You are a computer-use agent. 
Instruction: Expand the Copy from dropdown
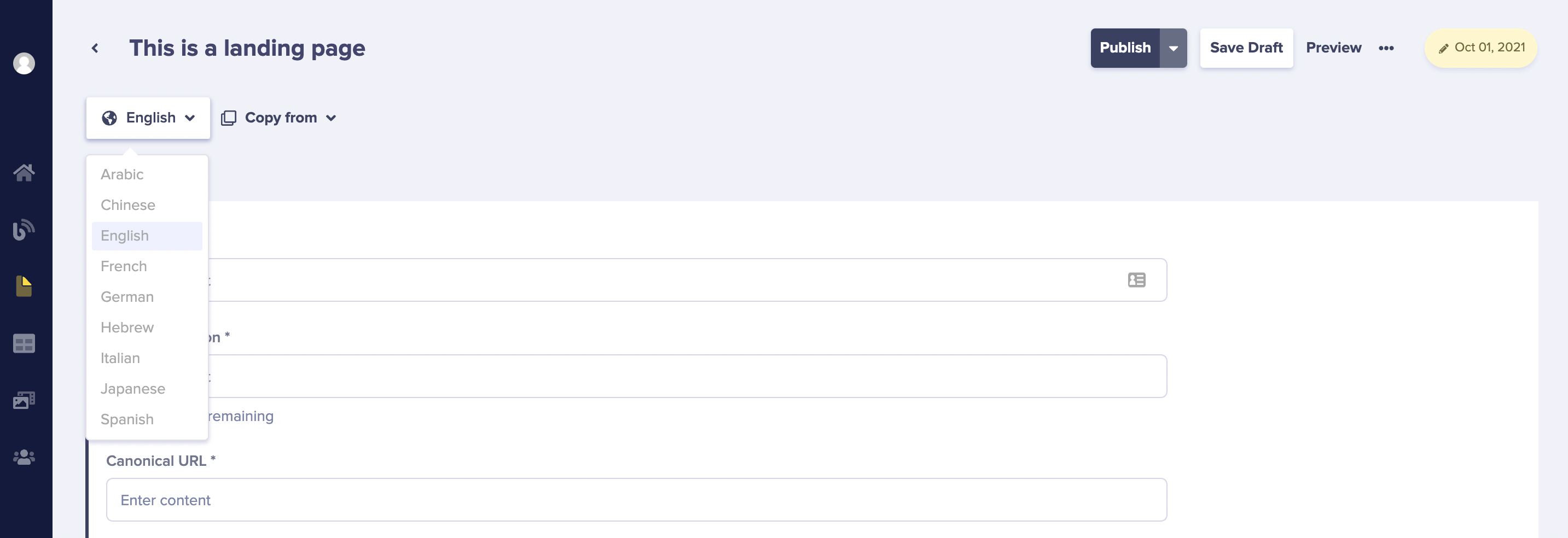(279, 118)
